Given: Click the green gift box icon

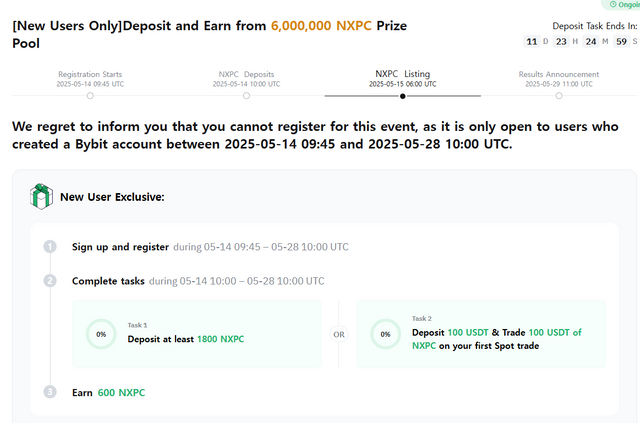Looking at the screenshot, I should click(41, 196).
